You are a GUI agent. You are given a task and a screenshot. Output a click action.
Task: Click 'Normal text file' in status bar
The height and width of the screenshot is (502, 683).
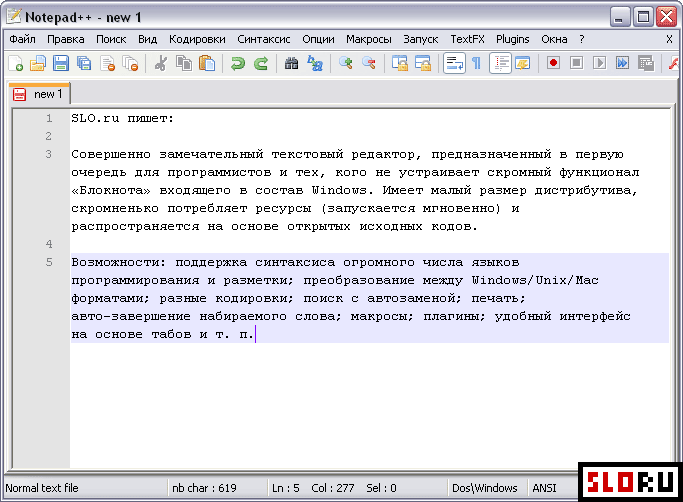(42, 488)
